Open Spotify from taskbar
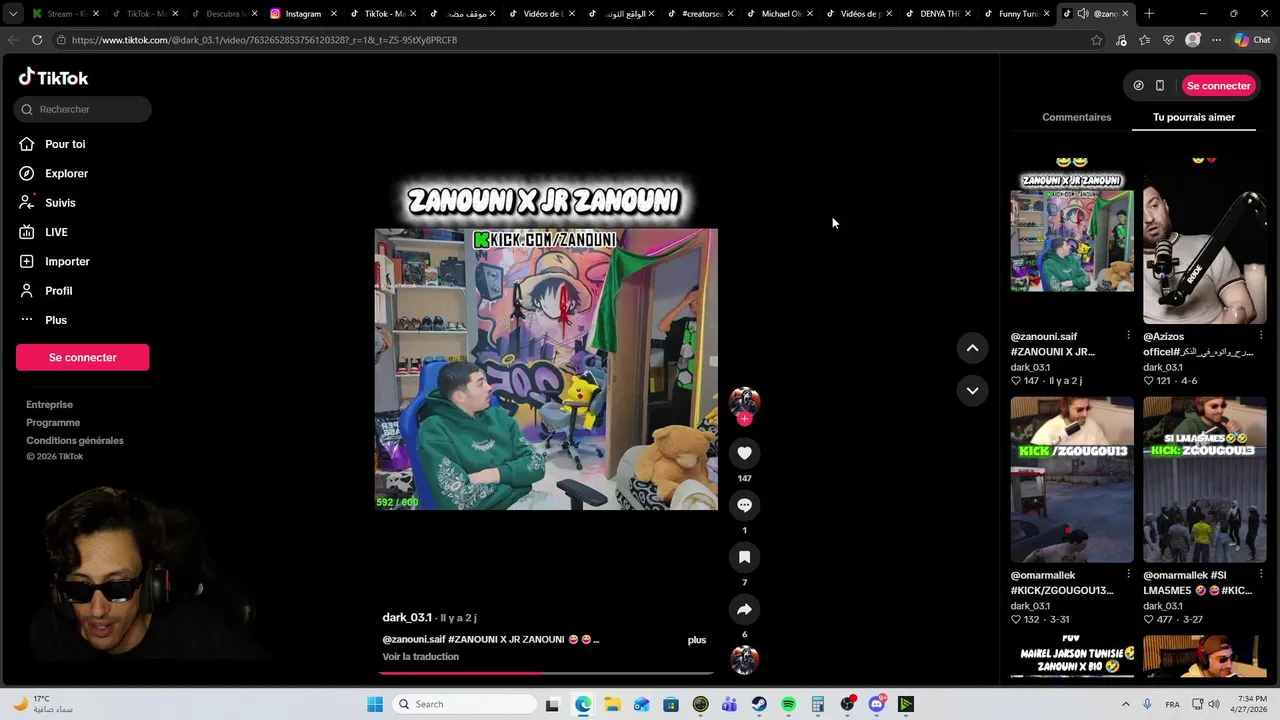This screenshot has height=720, width=1280. (788, 704)
